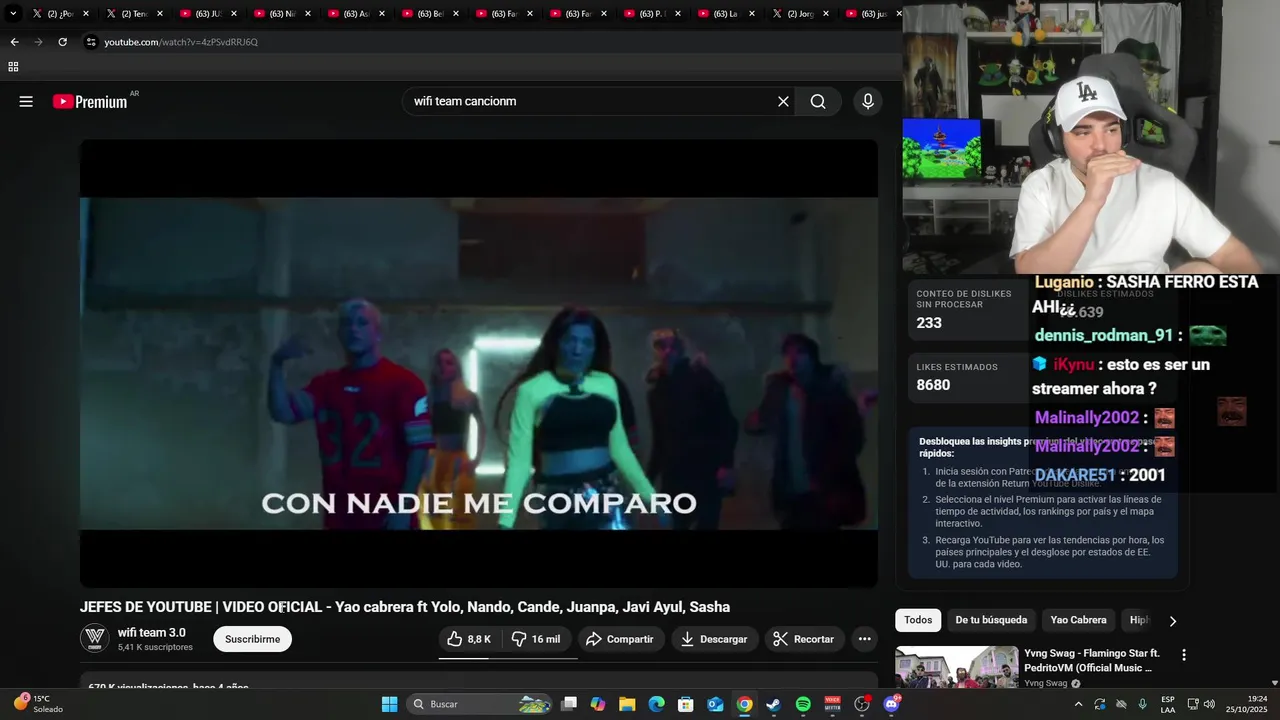1280x720 pixels.
Task: Go back with the browser back arrow
Action: tap(14, 42)
